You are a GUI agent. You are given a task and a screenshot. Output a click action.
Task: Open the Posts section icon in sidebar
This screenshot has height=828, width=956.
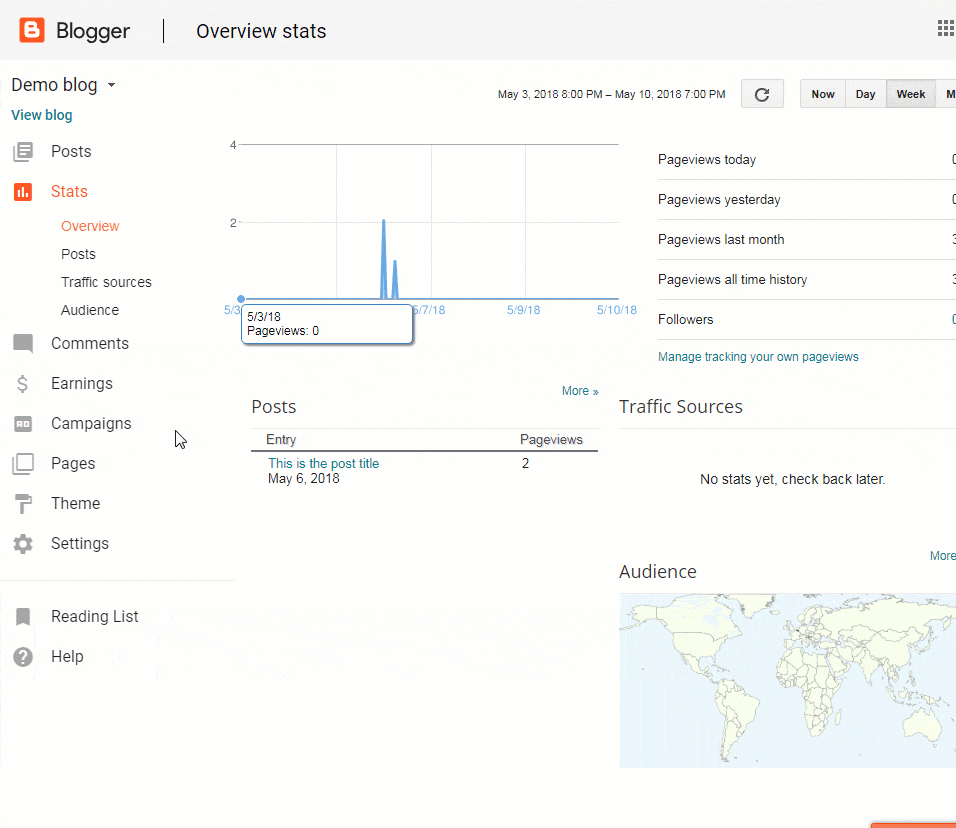pos(22,151)
